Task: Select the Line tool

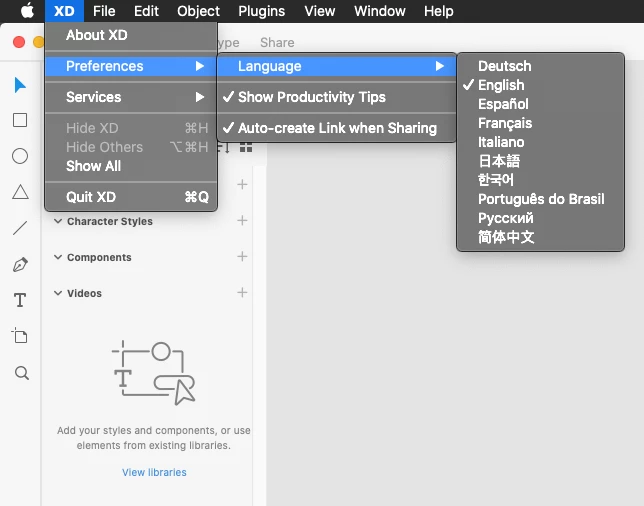Action: (x=20, y=228)
